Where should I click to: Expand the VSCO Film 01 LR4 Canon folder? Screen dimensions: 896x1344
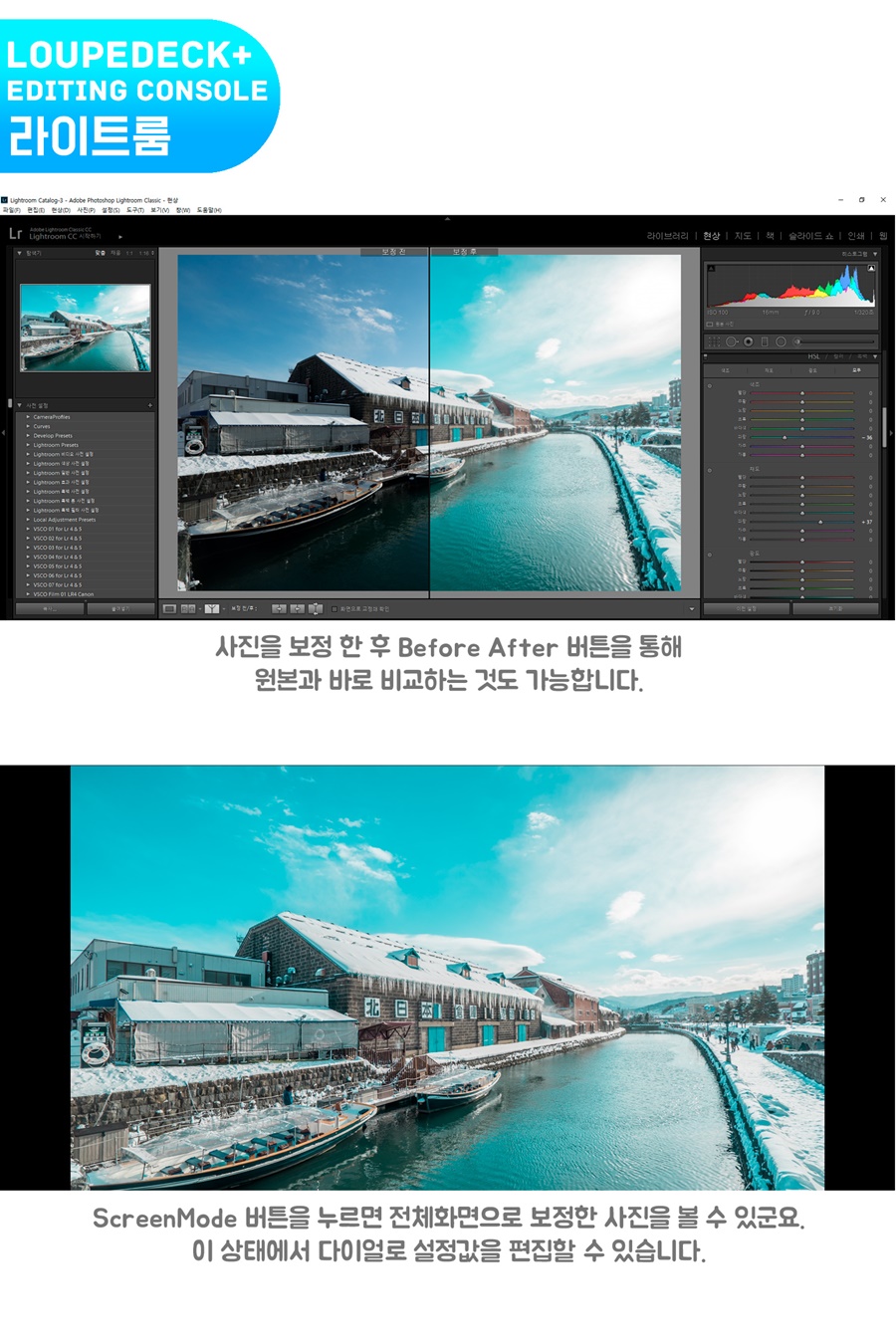point(28,594)
